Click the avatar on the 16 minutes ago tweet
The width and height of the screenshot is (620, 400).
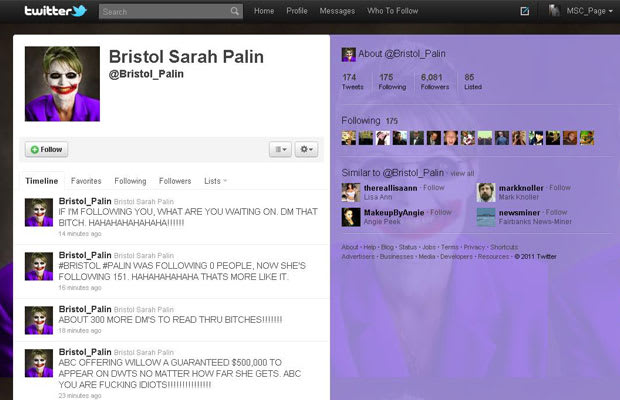39,266
